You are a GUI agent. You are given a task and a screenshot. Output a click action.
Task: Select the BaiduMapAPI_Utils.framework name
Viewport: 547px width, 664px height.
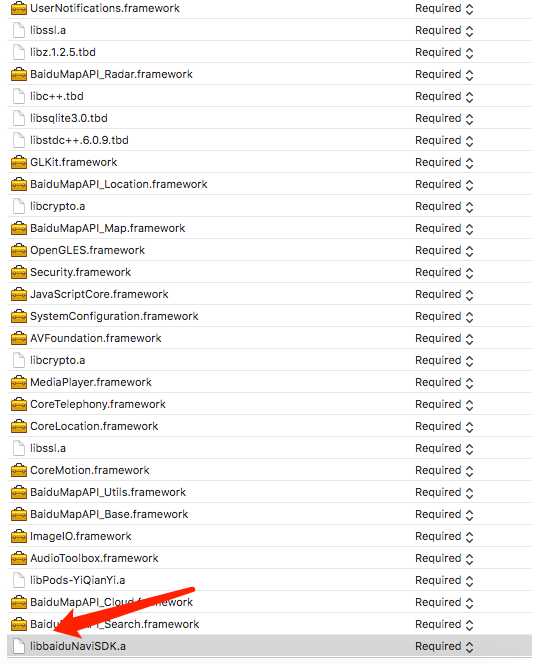[x=108, y=492]
